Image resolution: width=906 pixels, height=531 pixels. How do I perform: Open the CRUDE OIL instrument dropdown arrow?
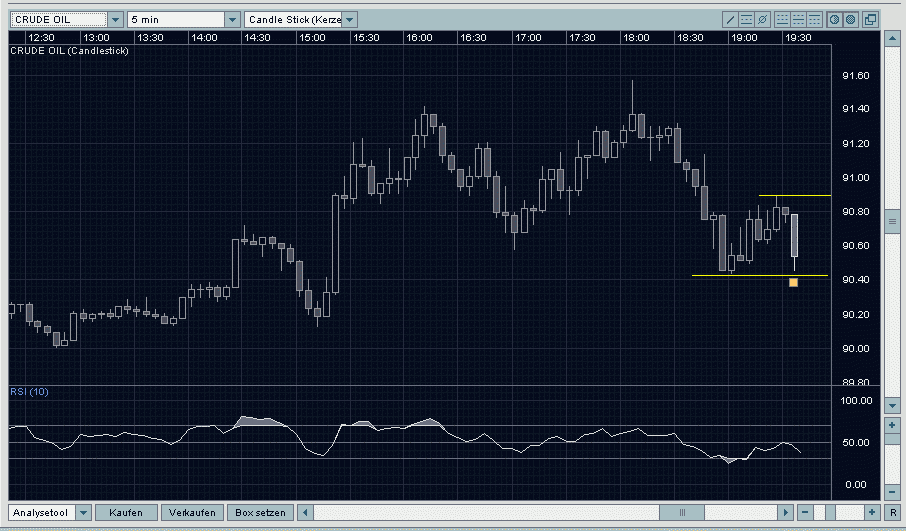[116, 20]
